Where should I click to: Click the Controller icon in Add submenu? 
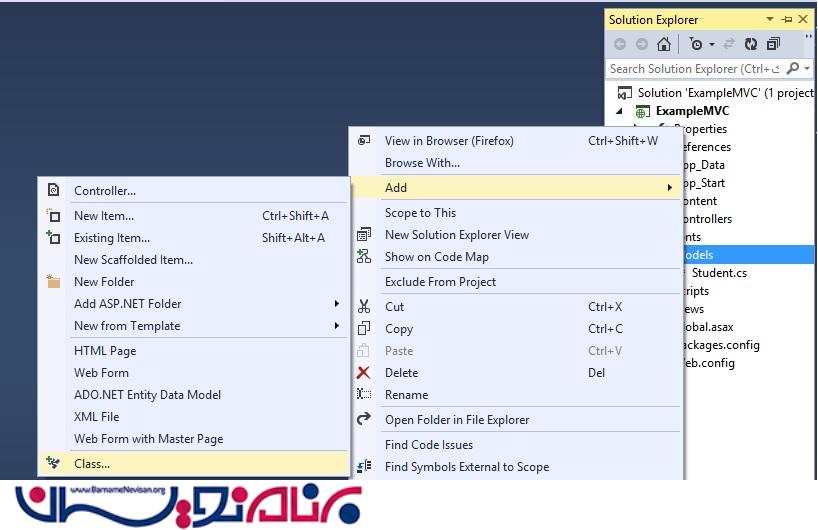pos(53,190)
